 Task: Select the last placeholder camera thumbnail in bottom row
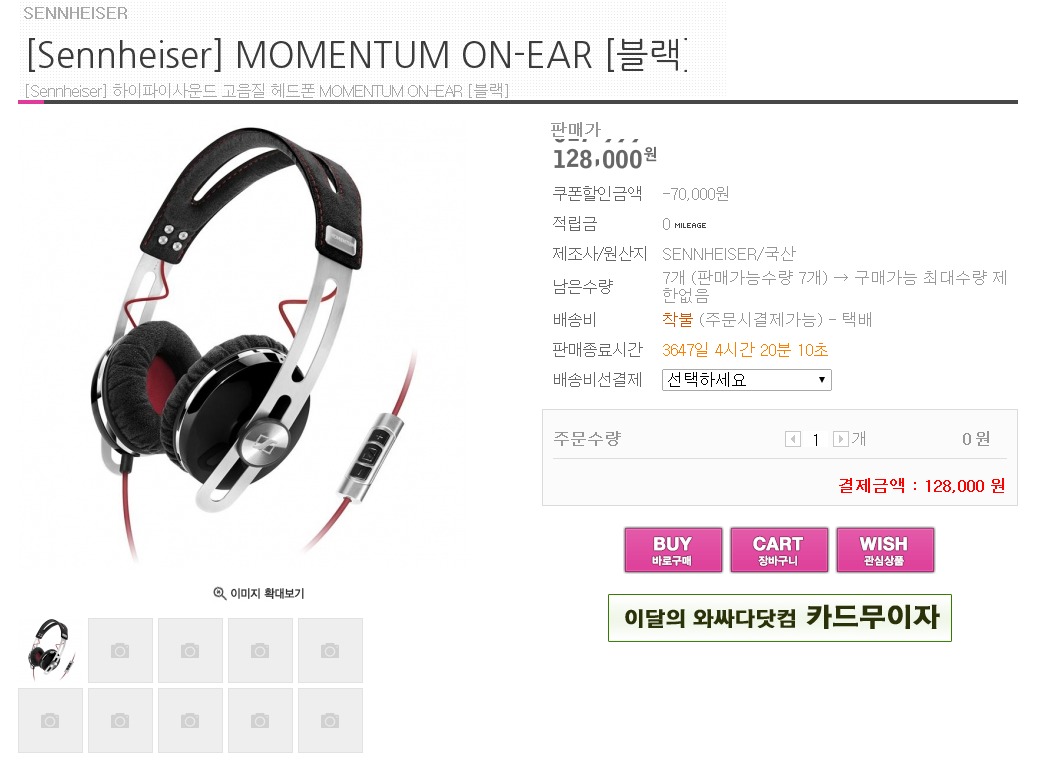click(330, 720)
